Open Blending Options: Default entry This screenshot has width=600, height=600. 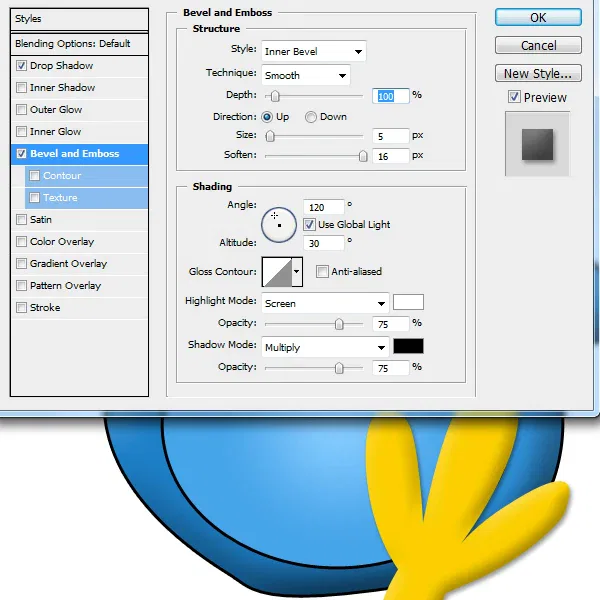(79, 44)
